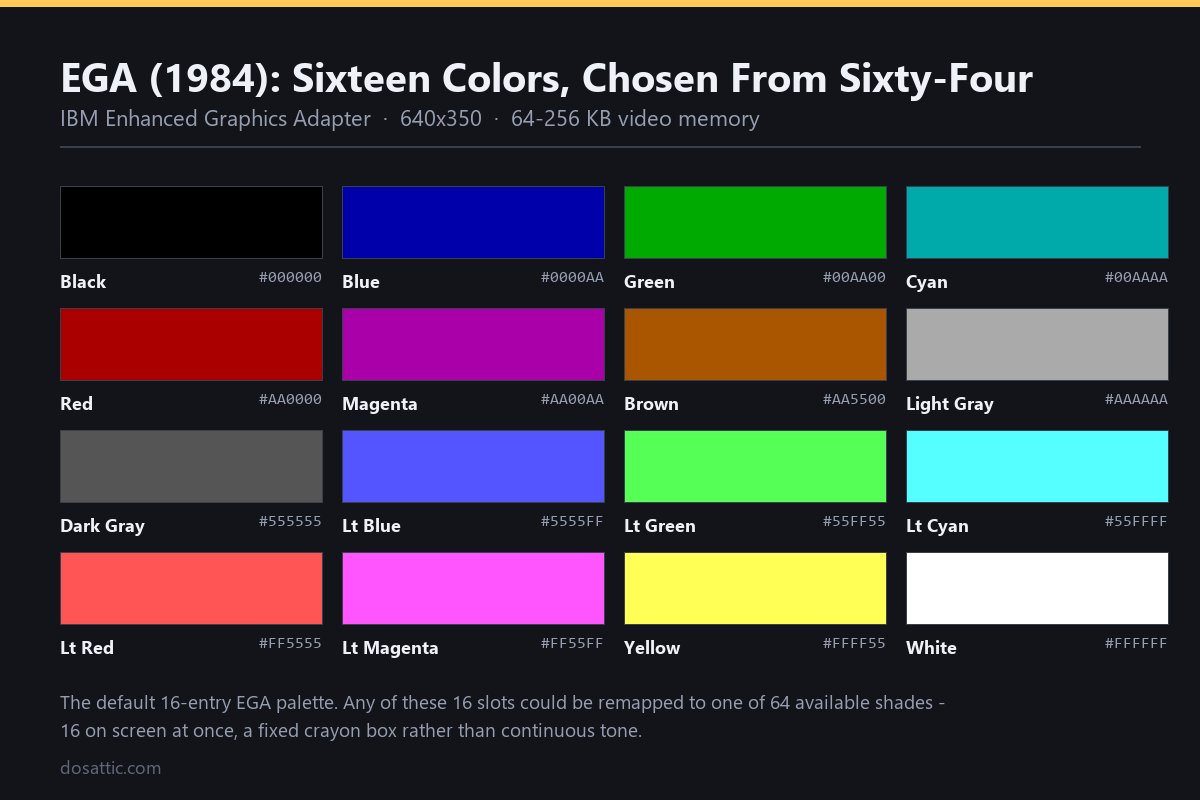Pick the Green color swatch
Viewport: 1200px width, 800px height.
click(x=755, y=222)
